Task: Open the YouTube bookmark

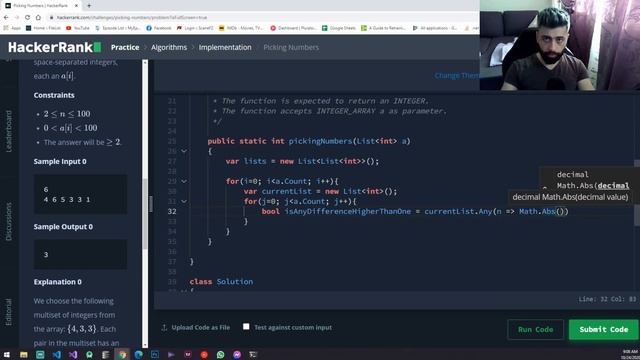Action: [78, 28]
